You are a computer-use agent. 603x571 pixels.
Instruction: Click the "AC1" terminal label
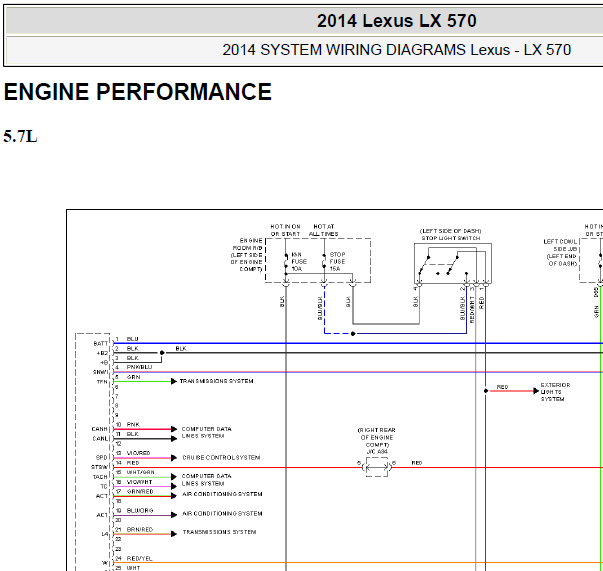pos(102,515)
